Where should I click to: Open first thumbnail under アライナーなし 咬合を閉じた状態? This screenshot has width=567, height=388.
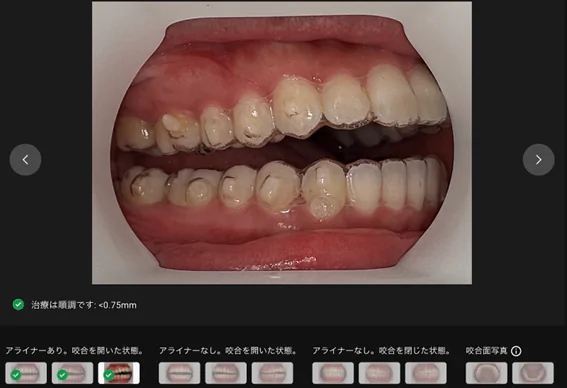click(333, 373)
